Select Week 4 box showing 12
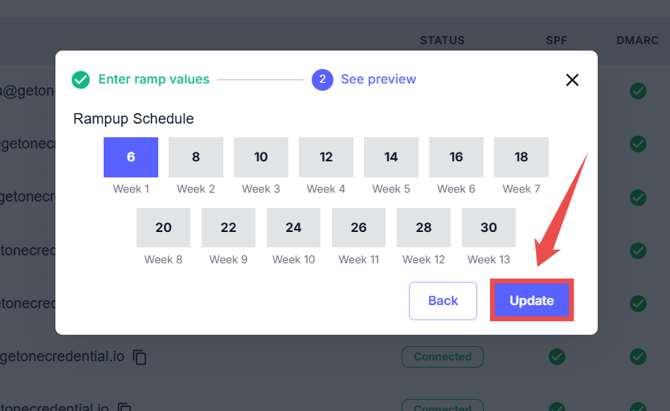The width and height of the screenshot is (670, 411). (x=326, y=157)
